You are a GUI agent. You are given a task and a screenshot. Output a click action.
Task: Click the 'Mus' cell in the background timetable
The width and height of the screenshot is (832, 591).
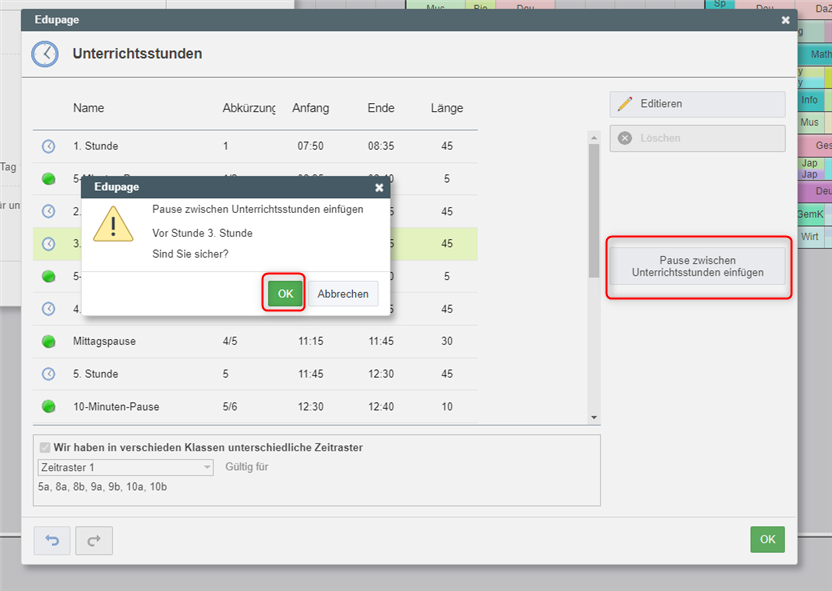click(x=809, y=123)
